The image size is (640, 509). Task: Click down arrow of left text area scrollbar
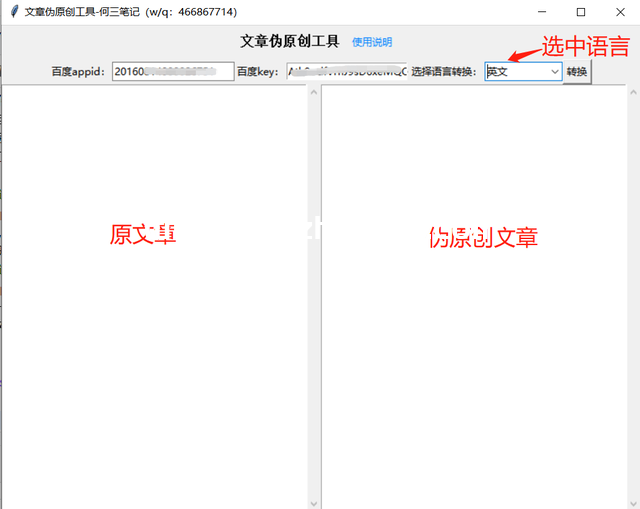coord(314,502)
